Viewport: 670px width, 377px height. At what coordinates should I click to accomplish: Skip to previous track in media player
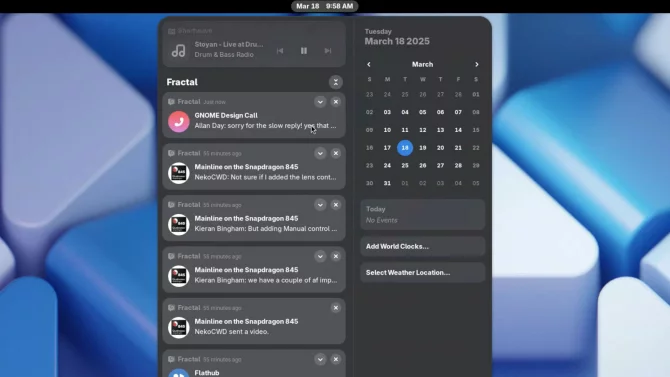coord(280,51)
